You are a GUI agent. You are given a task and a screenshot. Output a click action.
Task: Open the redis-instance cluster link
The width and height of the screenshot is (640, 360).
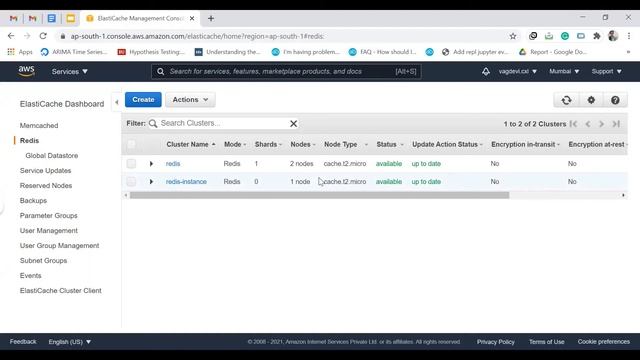point(186,182)
